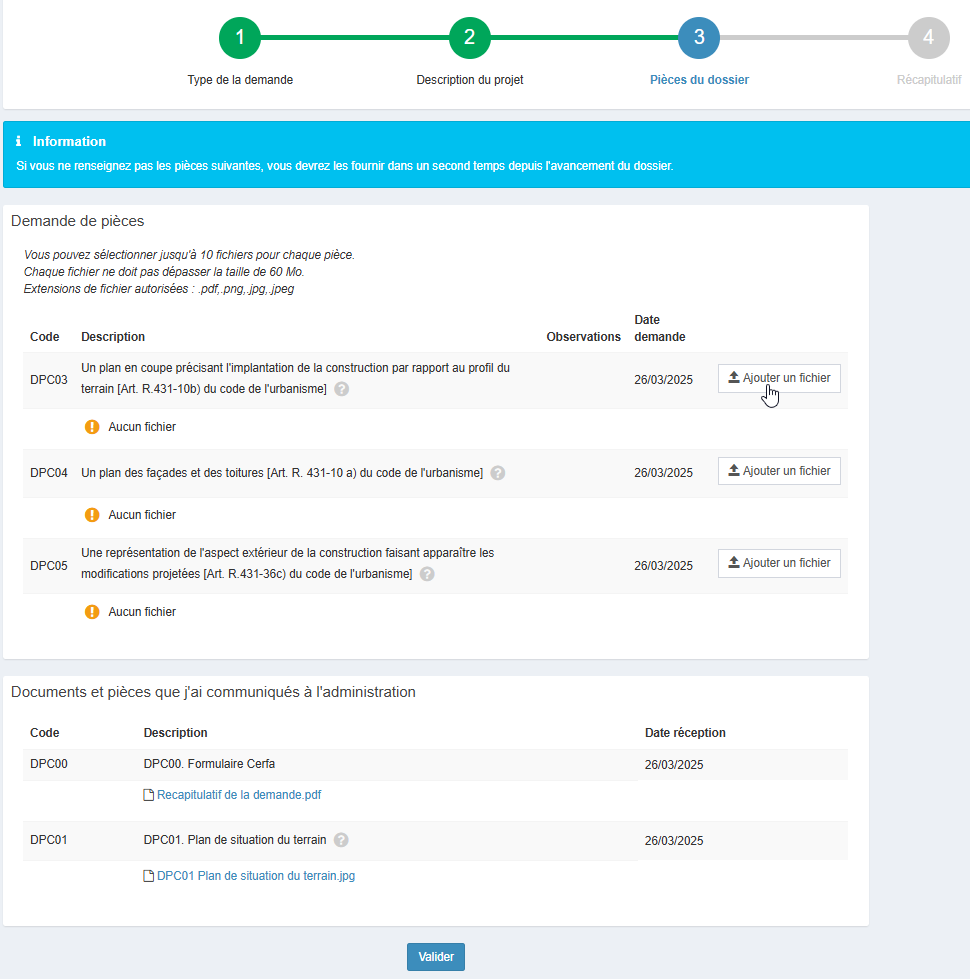
Task: Open Recapitulatif de la demande.pdf link
Action: tap(239, 795)
